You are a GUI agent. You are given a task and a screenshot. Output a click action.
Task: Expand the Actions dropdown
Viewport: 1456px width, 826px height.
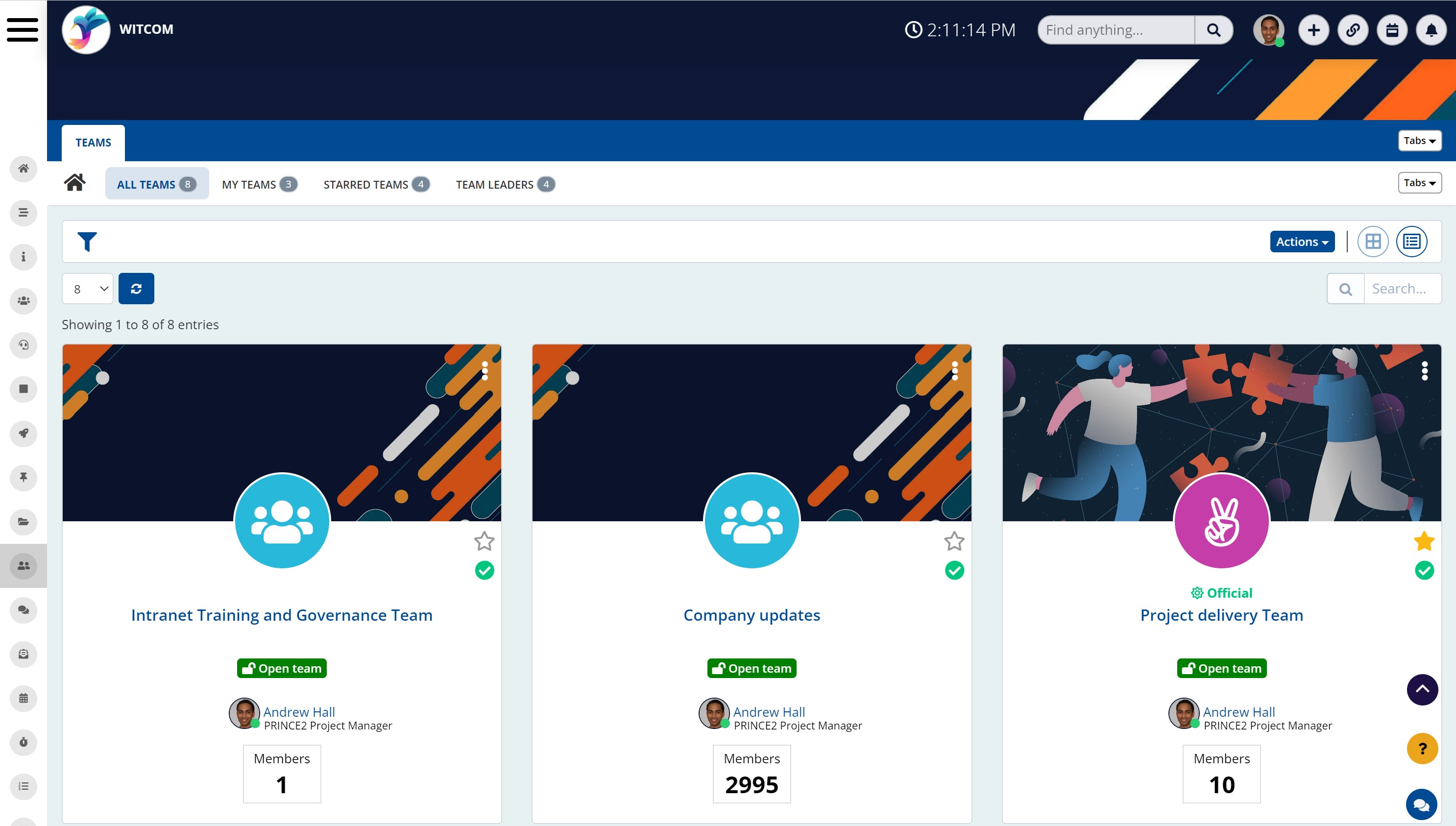pyautogui.click(x=1302, y=242)
